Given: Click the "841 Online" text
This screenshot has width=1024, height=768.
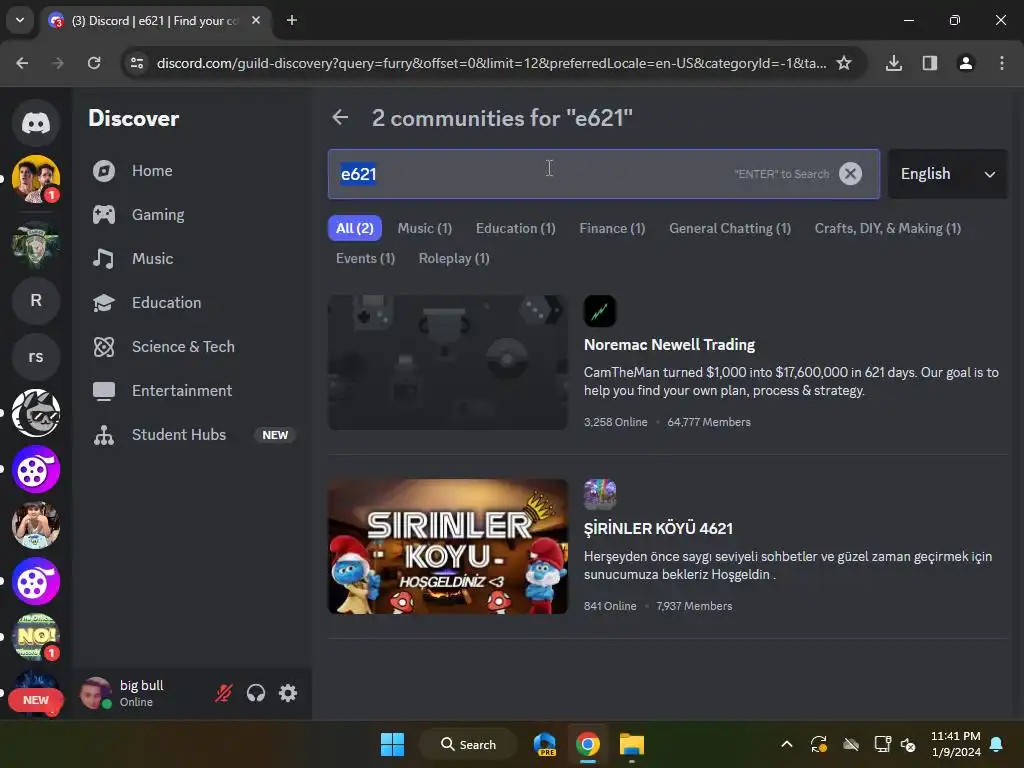Looking at the screenshot, I should [610, 606].
